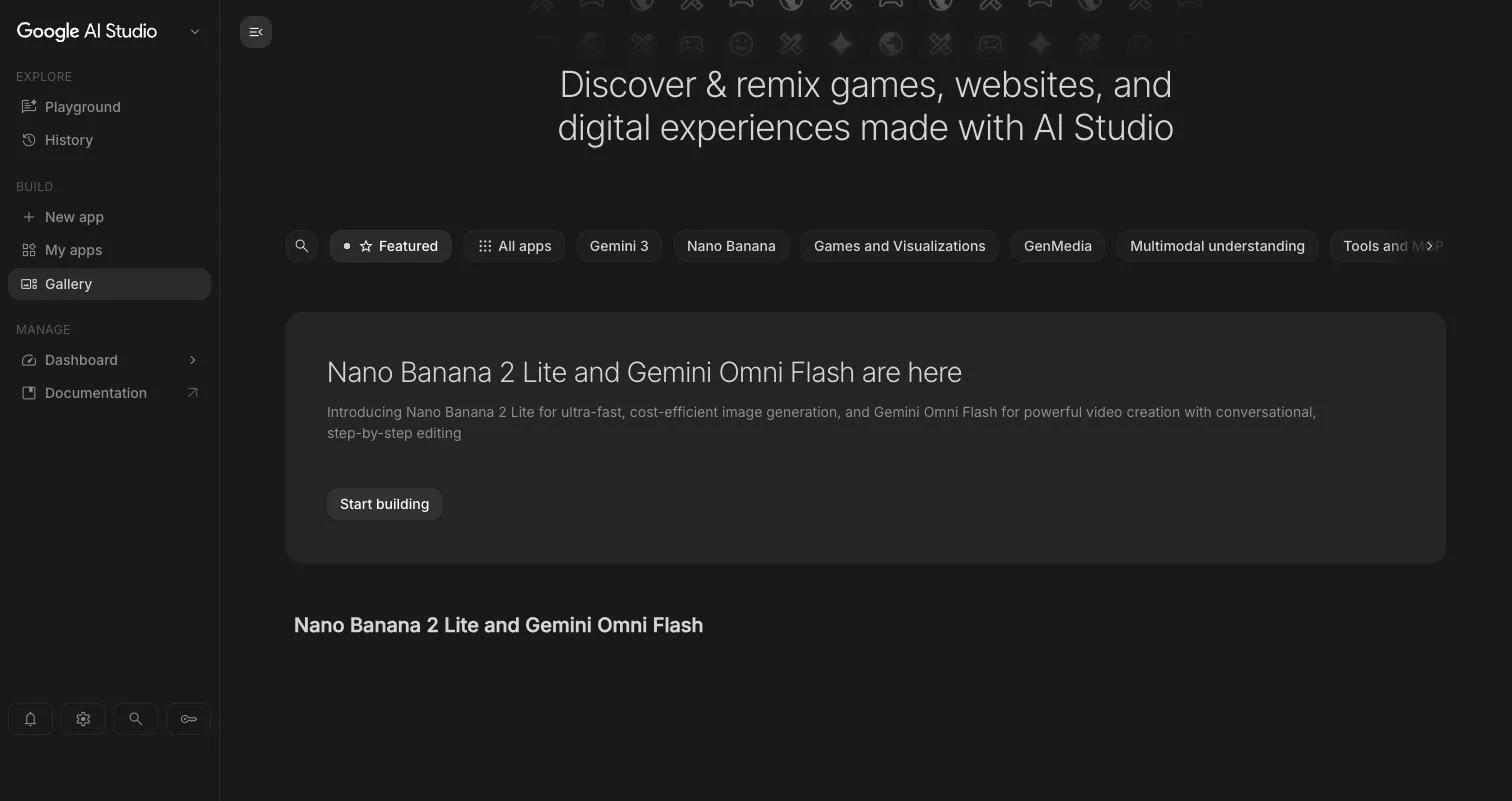Screen dimensions: 1512x801
Task: Select the Gallery sidebar item
Action: point(110,284)
